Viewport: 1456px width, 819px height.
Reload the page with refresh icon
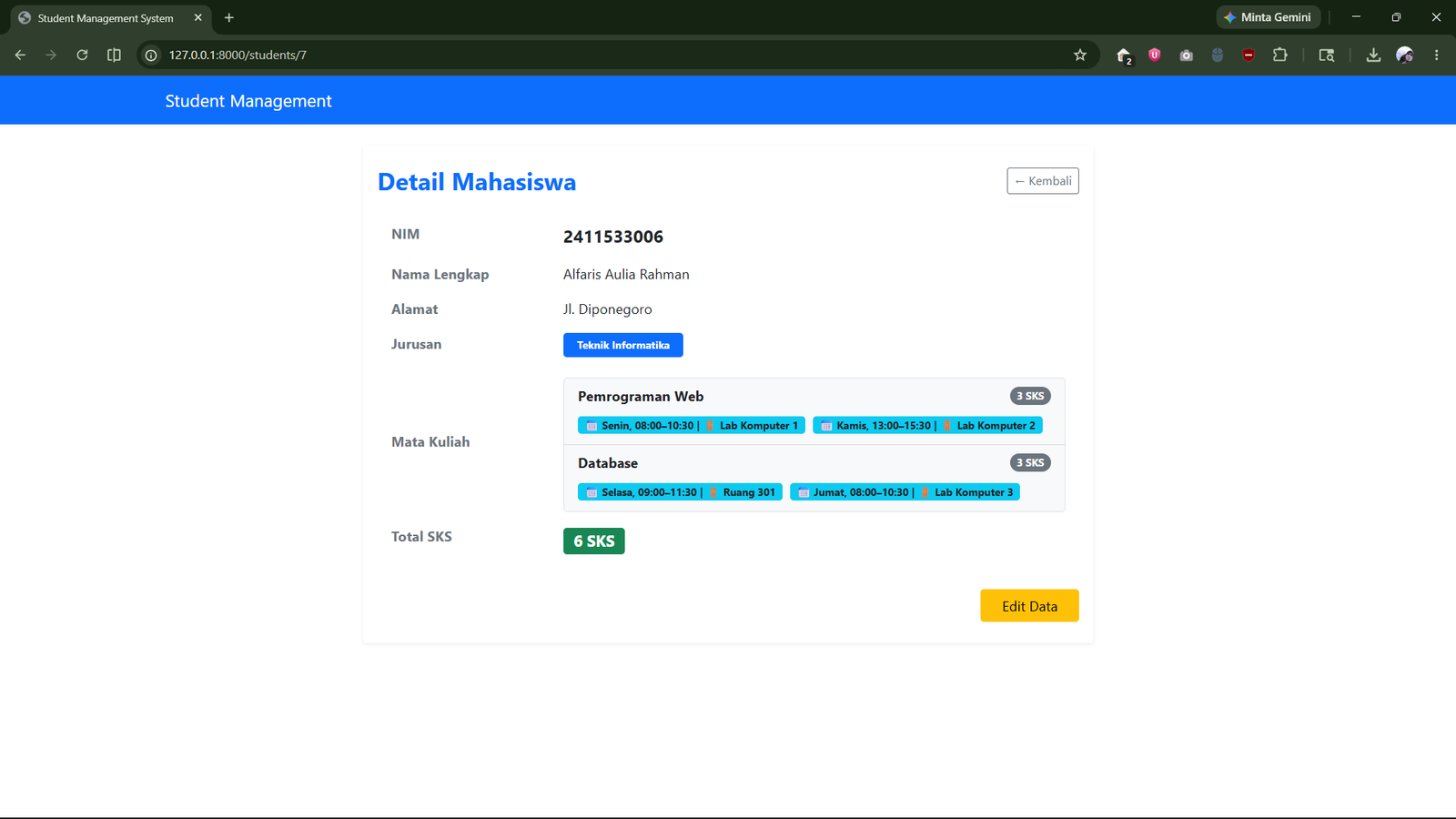click(82, 55)
